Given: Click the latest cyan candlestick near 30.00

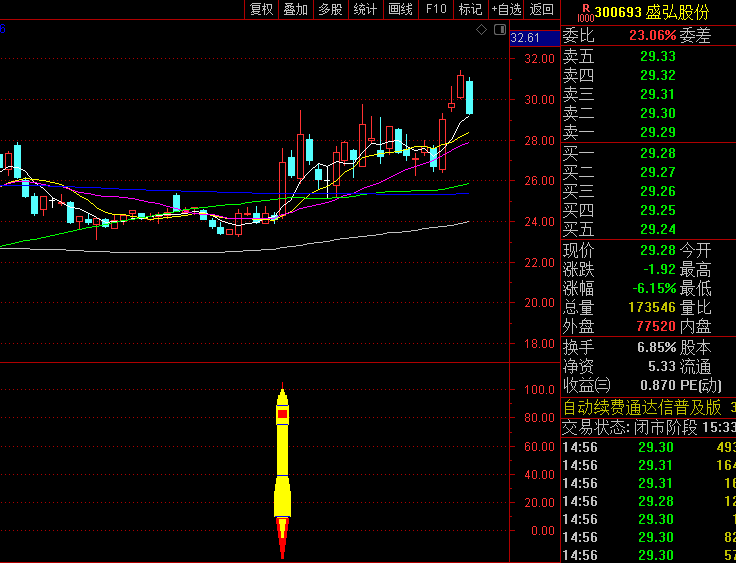Looking at the screenshot, I should [x=469, y=97].
